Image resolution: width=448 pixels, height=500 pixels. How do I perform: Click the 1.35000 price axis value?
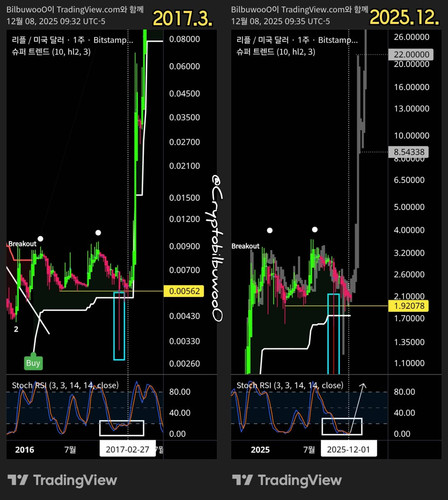[409, 342]
